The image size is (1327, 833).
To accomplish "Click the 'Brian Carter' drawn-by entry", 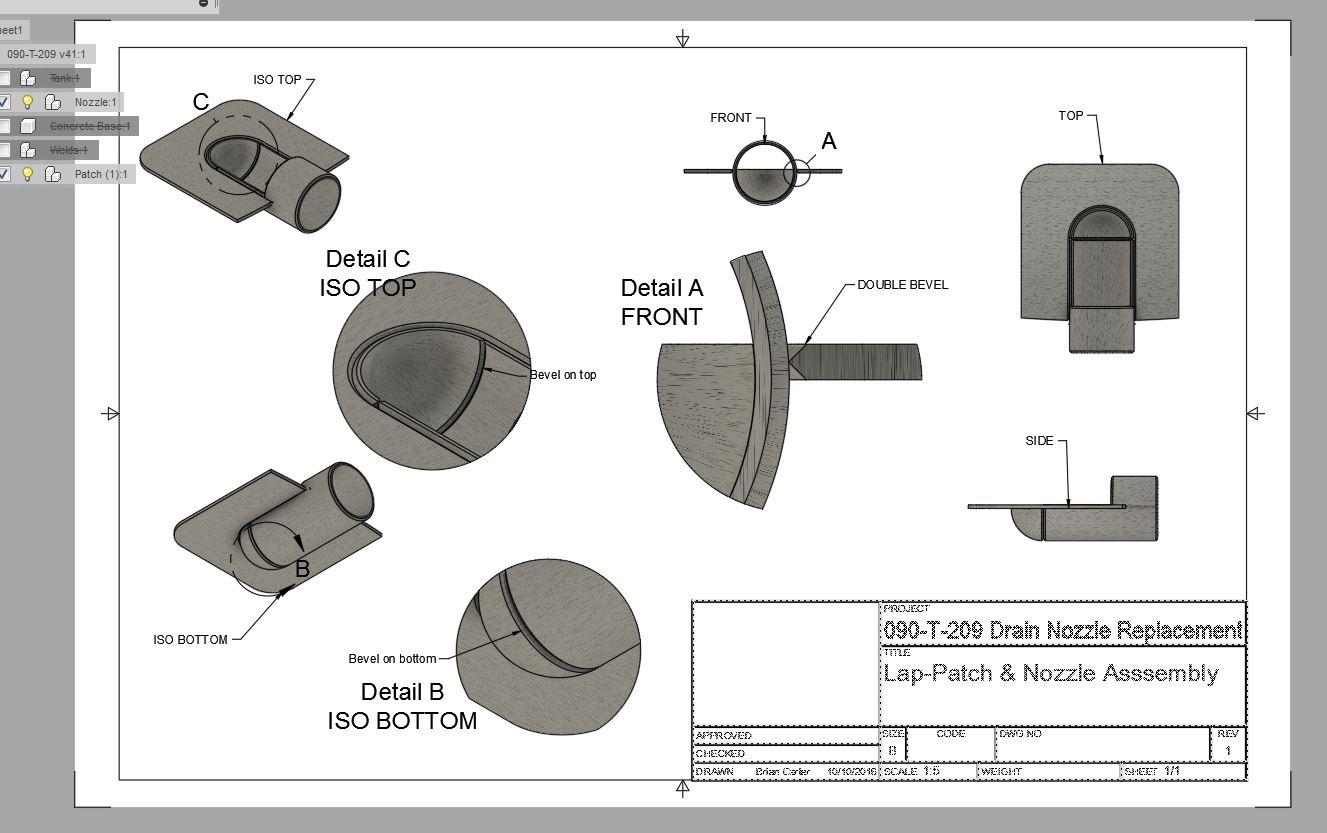I will 783,772.
